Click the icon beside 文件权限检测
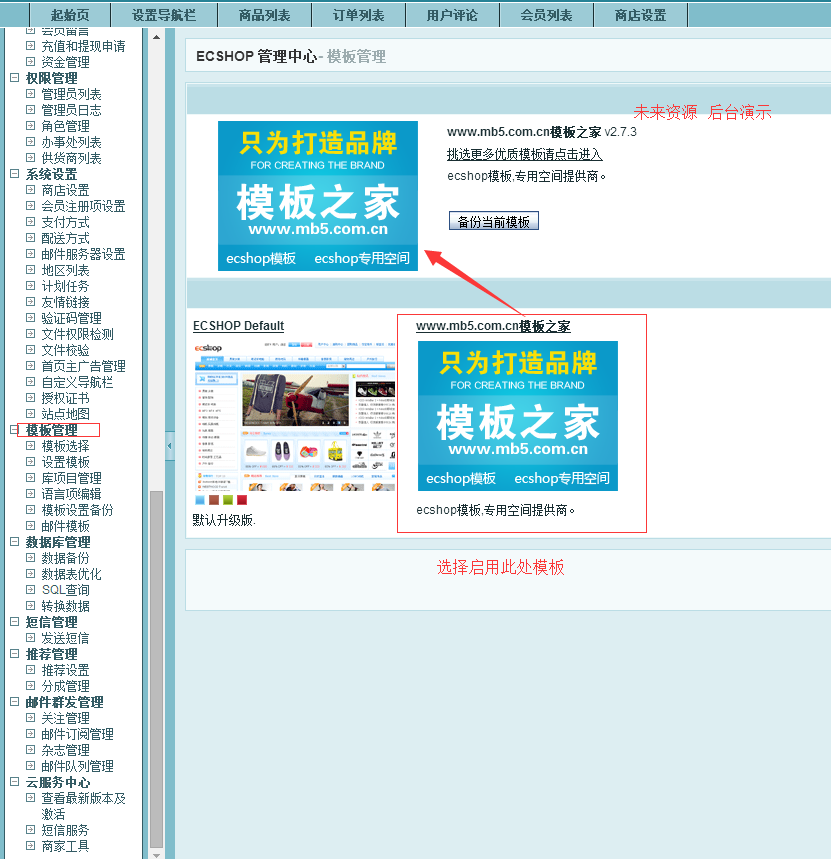Image resolution: width=831 pixels, height=859 pixels. pyautogui.click(x=31, y=334)
